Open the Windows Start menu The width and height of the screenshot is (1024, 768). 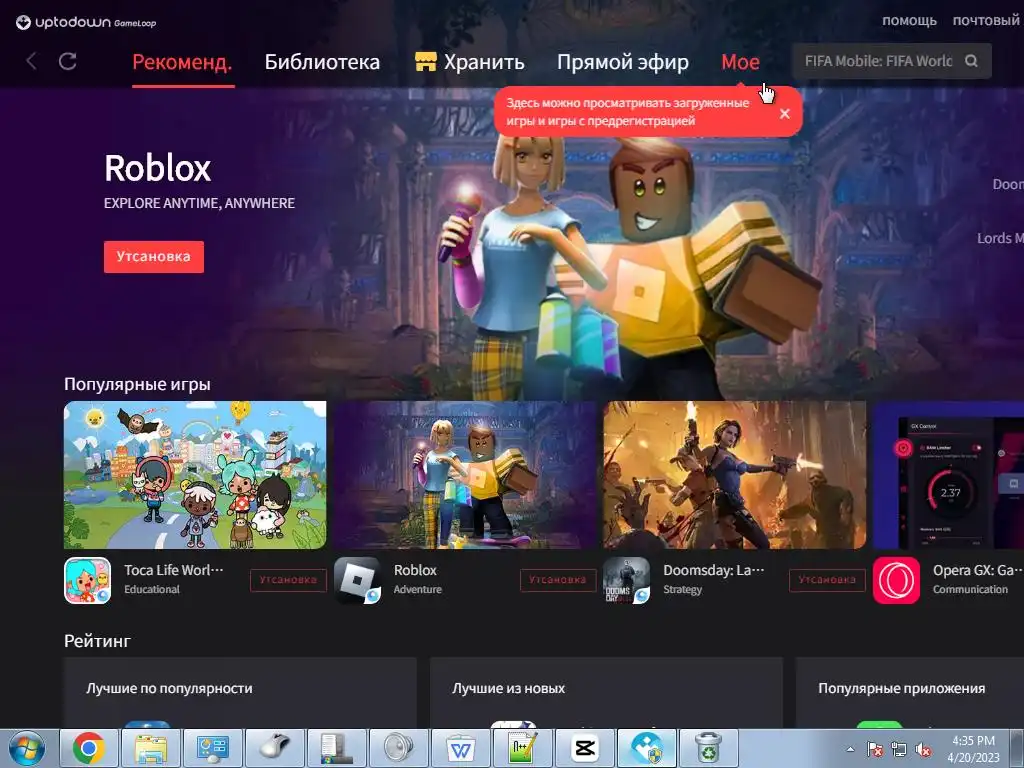[27, 748]
